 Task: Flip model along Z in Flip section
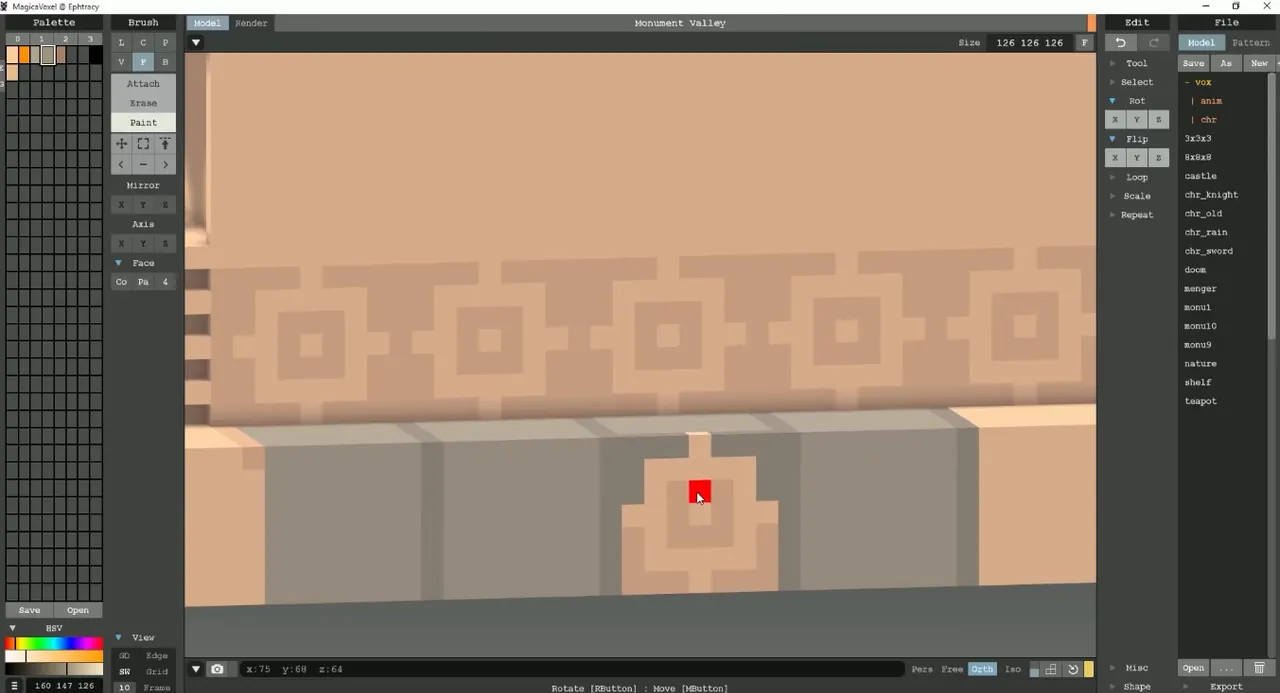coord(1159,158)
